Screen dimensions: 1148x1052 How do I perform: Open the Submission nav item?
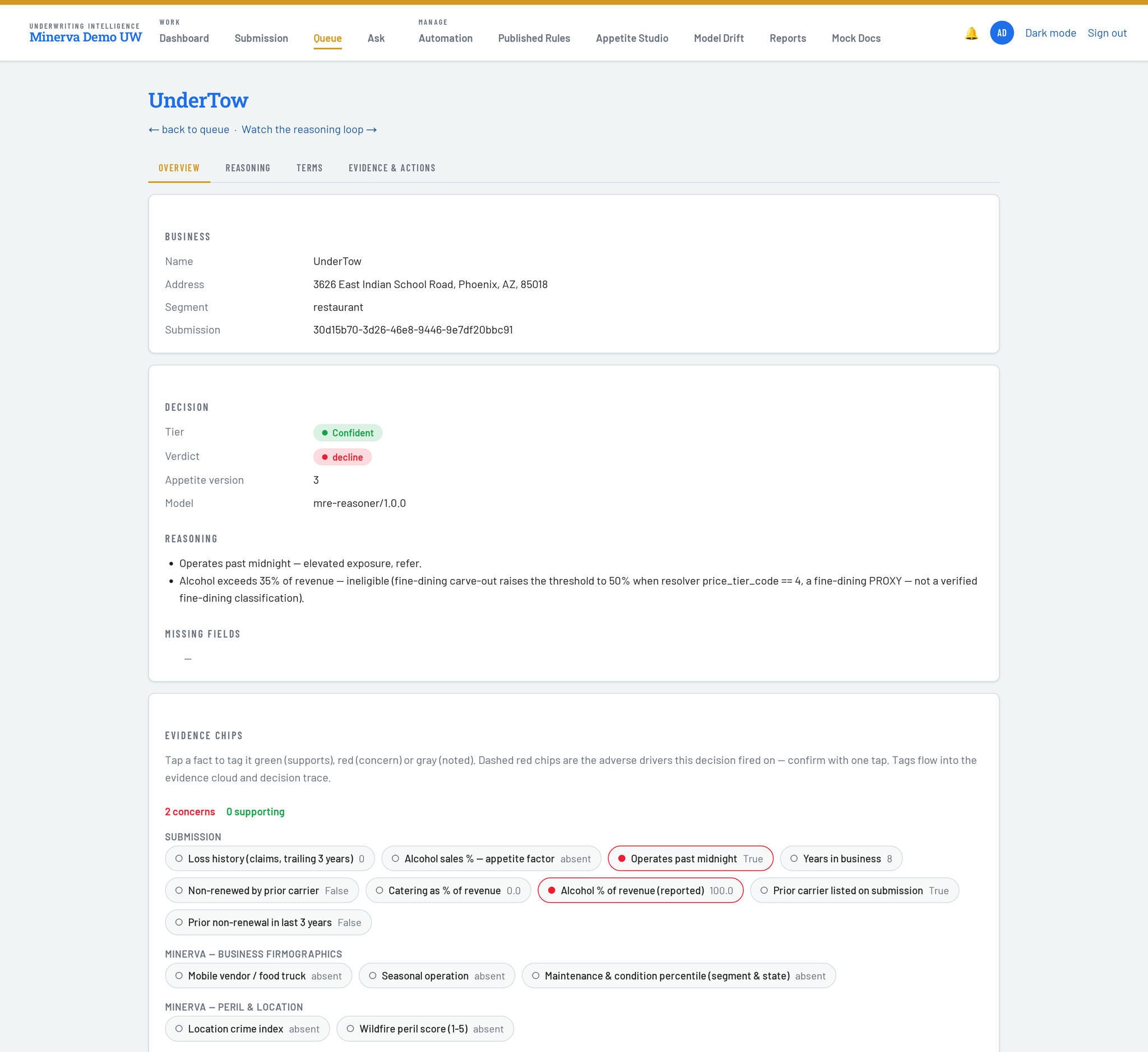point(261,38)
